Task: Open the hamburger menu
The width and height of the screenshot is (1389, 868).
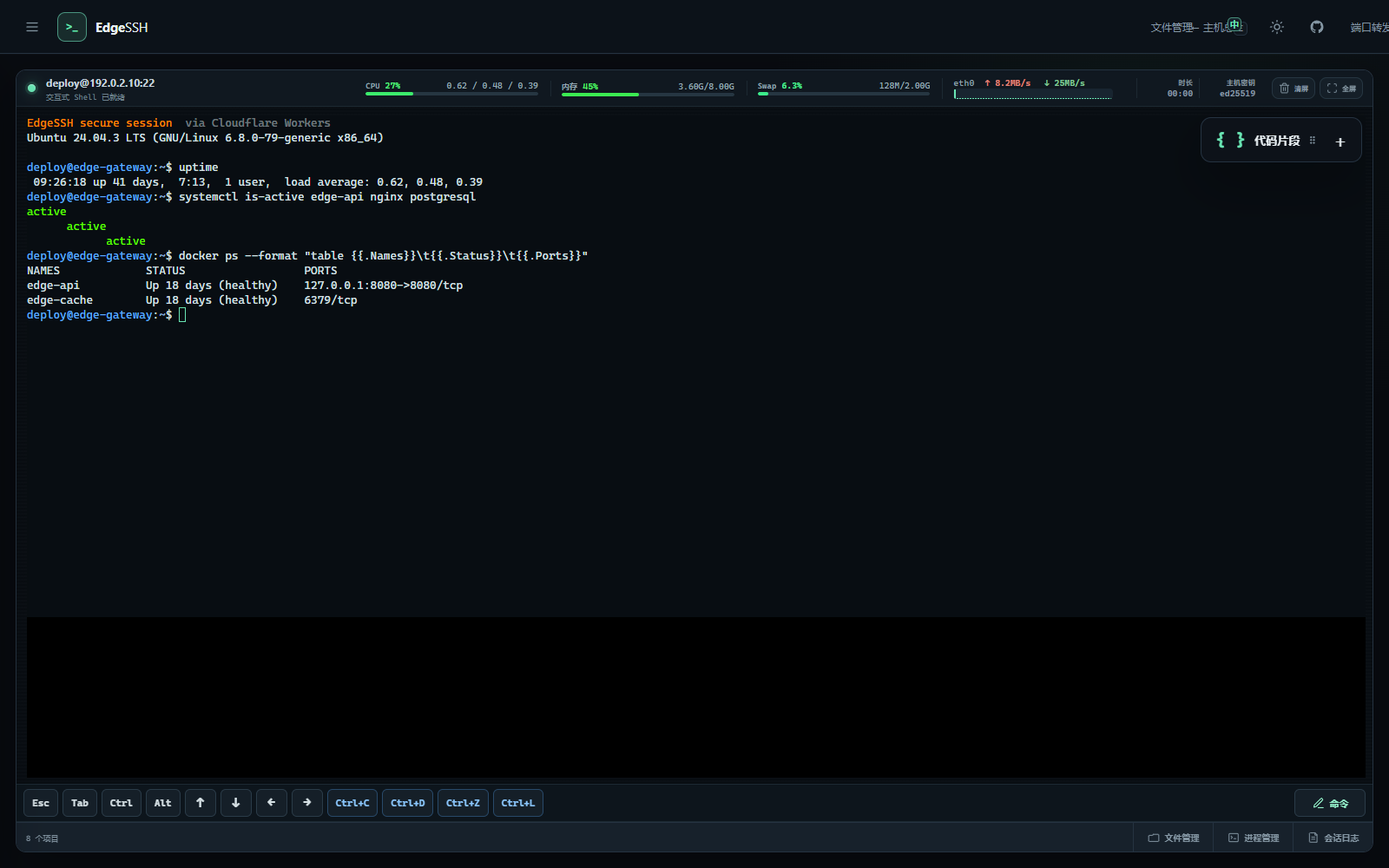Action: [x=32, y=27]
